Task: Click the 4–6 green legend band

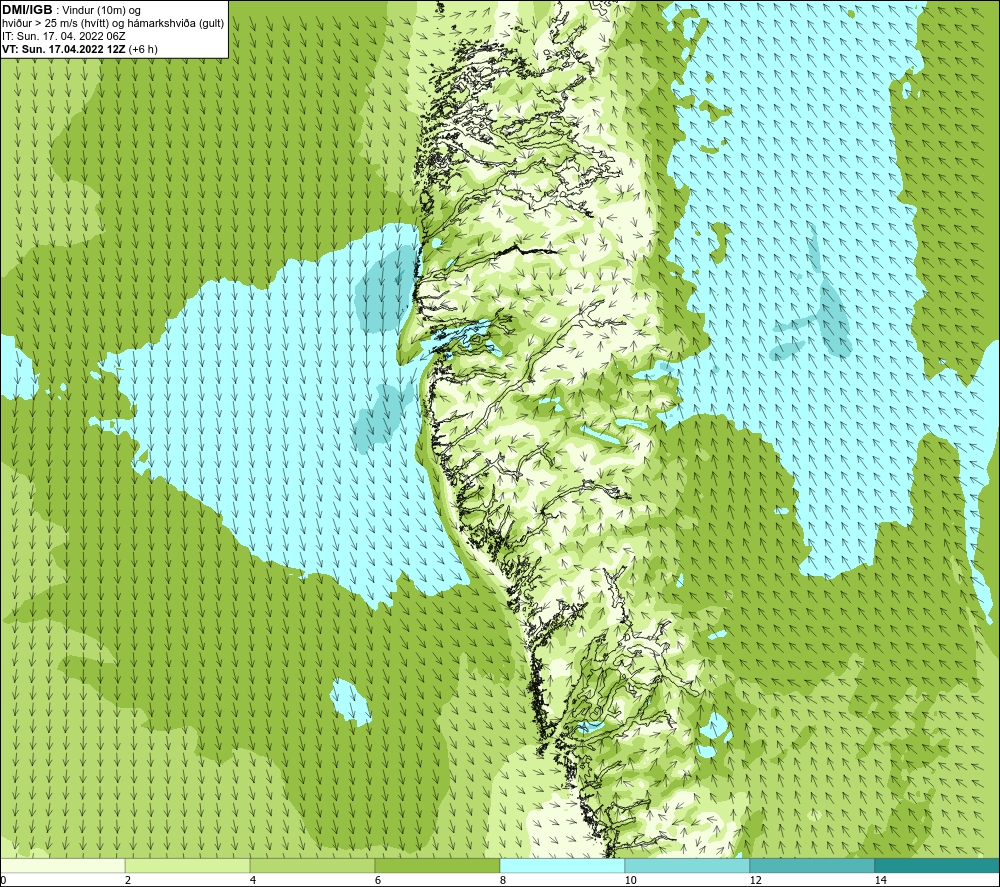Action: [x=312, y=865]
